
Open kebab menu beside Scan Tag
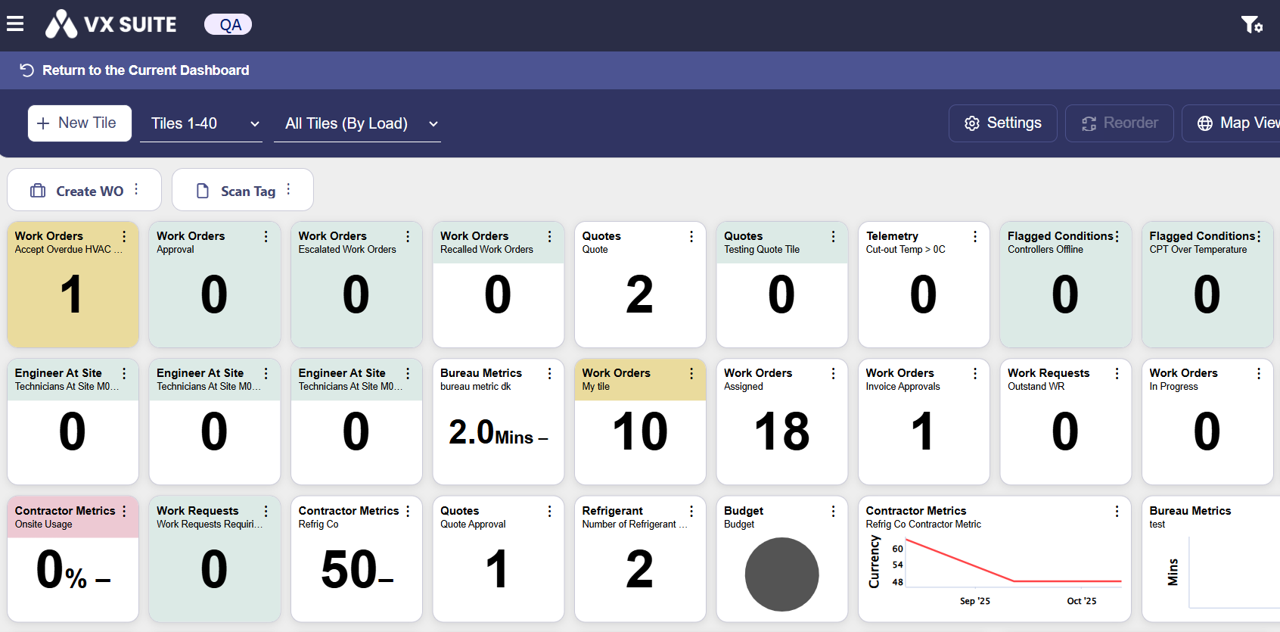point(289,190)
